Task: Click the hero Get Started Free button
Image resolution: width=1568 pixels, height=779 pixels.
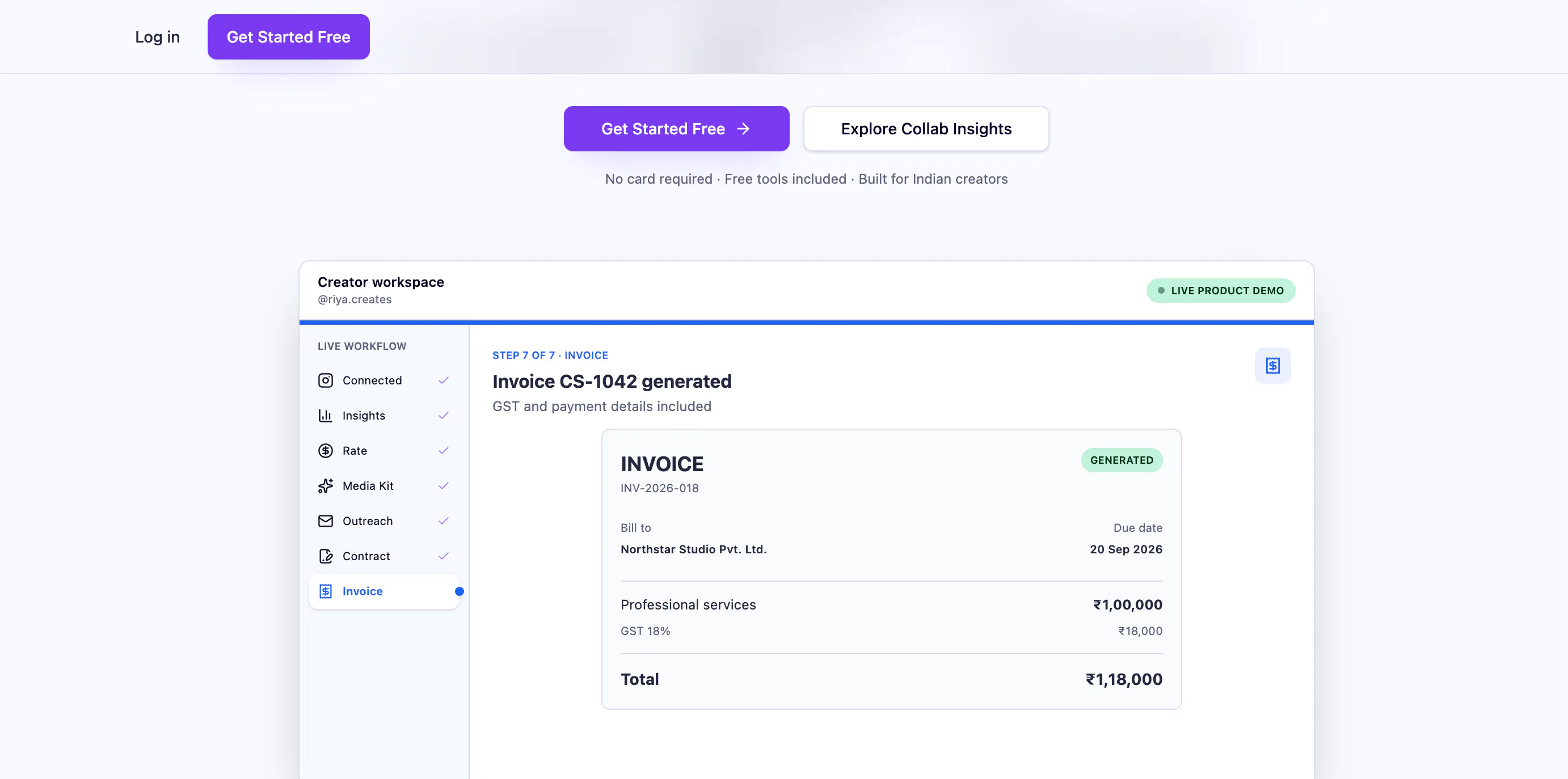Action: (x=676, y=129)
